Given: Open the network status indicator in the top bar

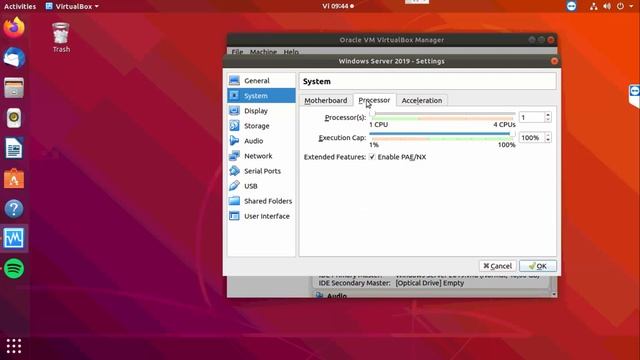Looking at the screenshot, I should pyautogui.click(x=593, y=6).
